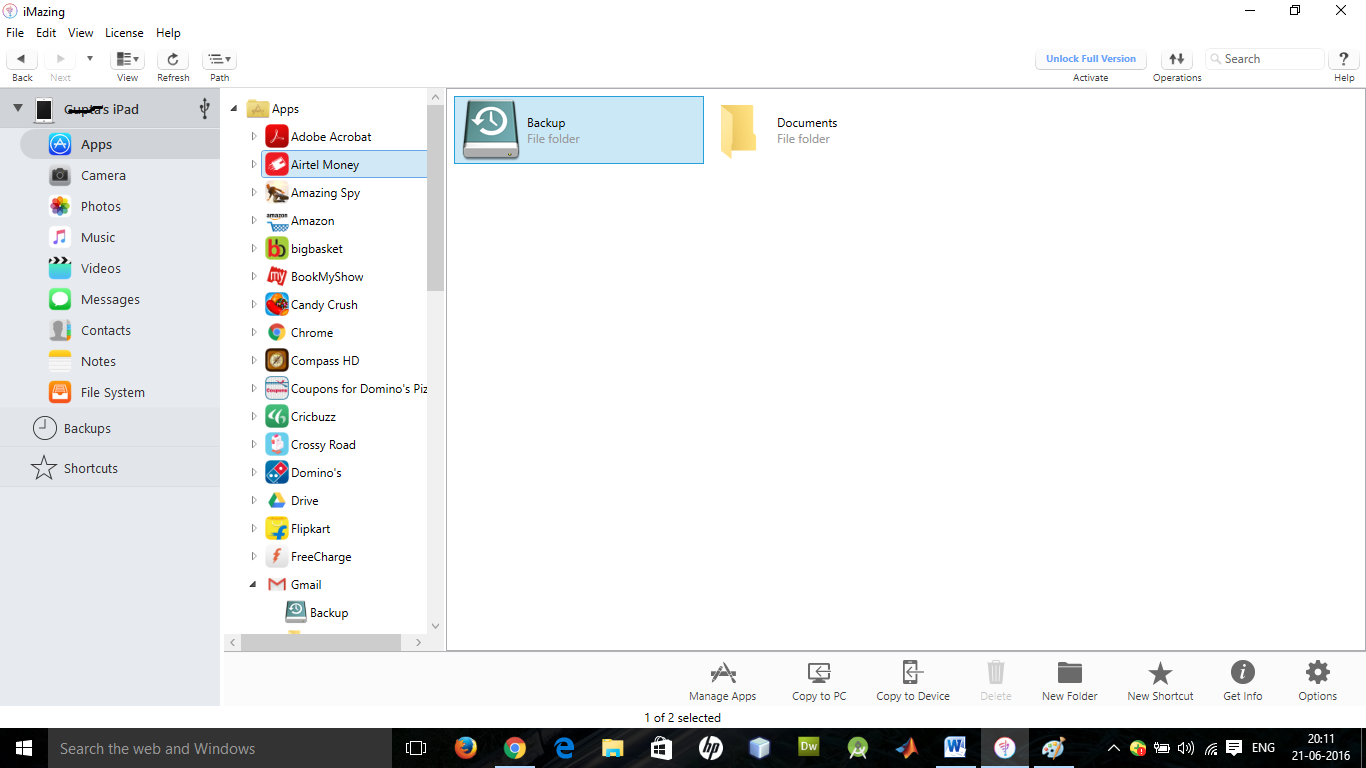
Task: Open File System in the sidebar
Action: [x=110, y=393]
